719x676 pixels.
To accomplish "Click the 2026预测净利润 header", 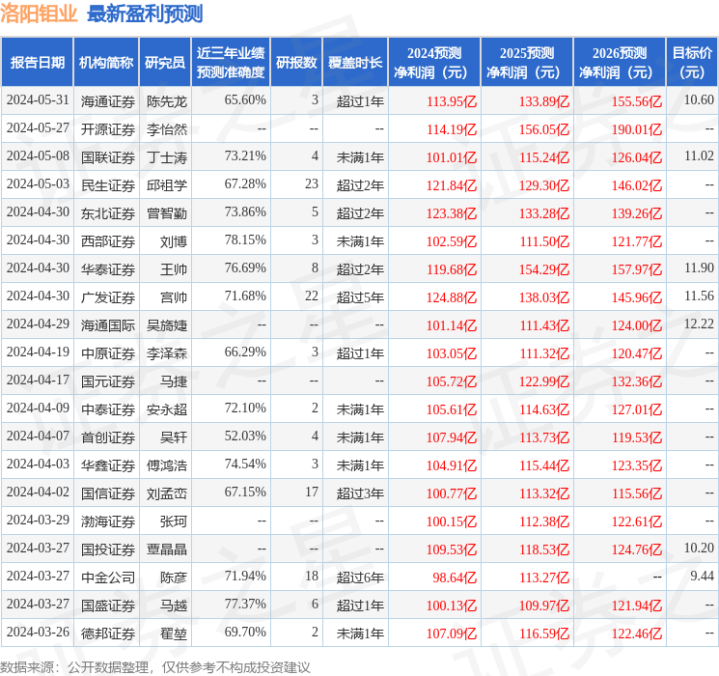I will [619, 62].
